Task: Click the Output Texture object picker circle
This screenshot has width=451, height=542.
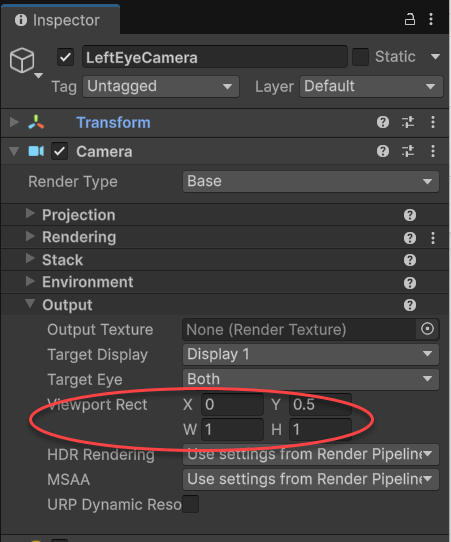Action: pos(427,329)
